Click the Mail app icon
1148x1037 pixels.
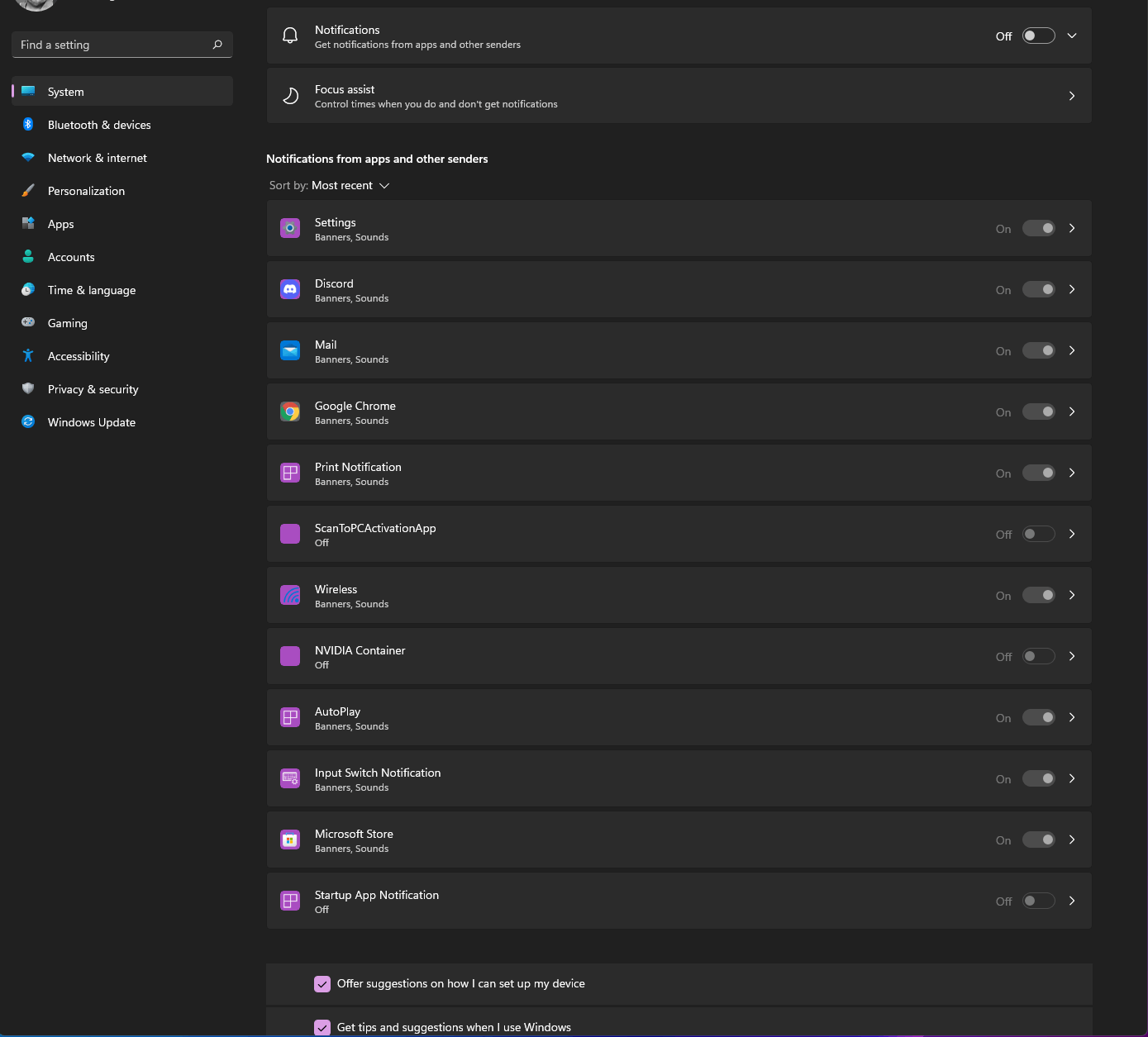click(x=290, y=350)
